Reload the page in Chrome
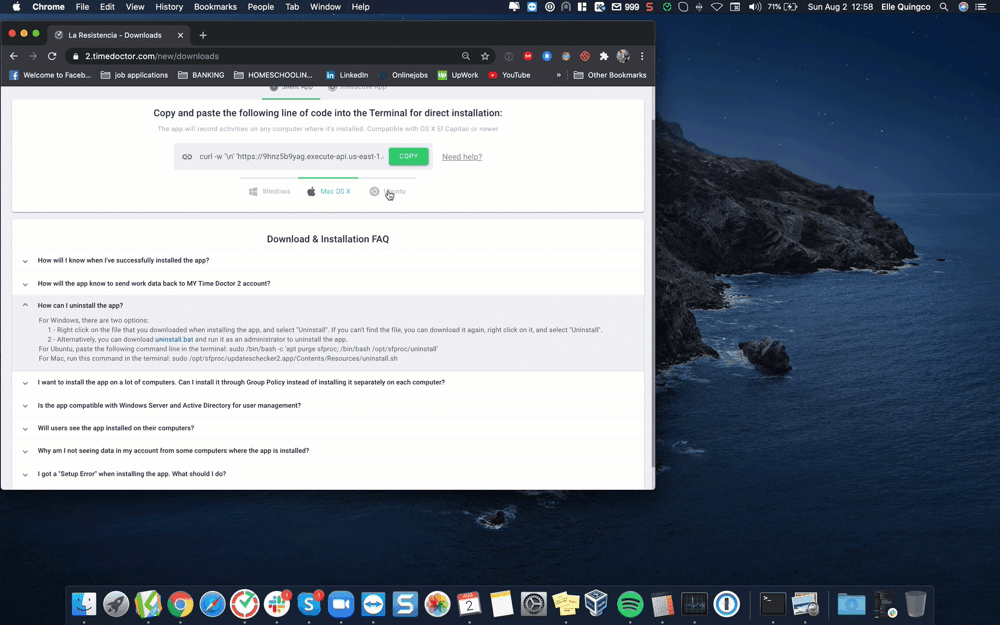Viewport: 1000px width, 625px height. coord(52,56)
